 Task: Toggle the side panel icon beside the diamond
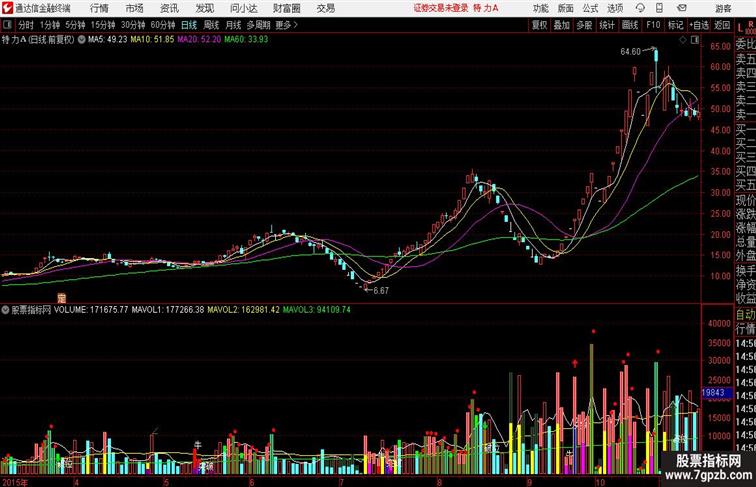point(695,41)
